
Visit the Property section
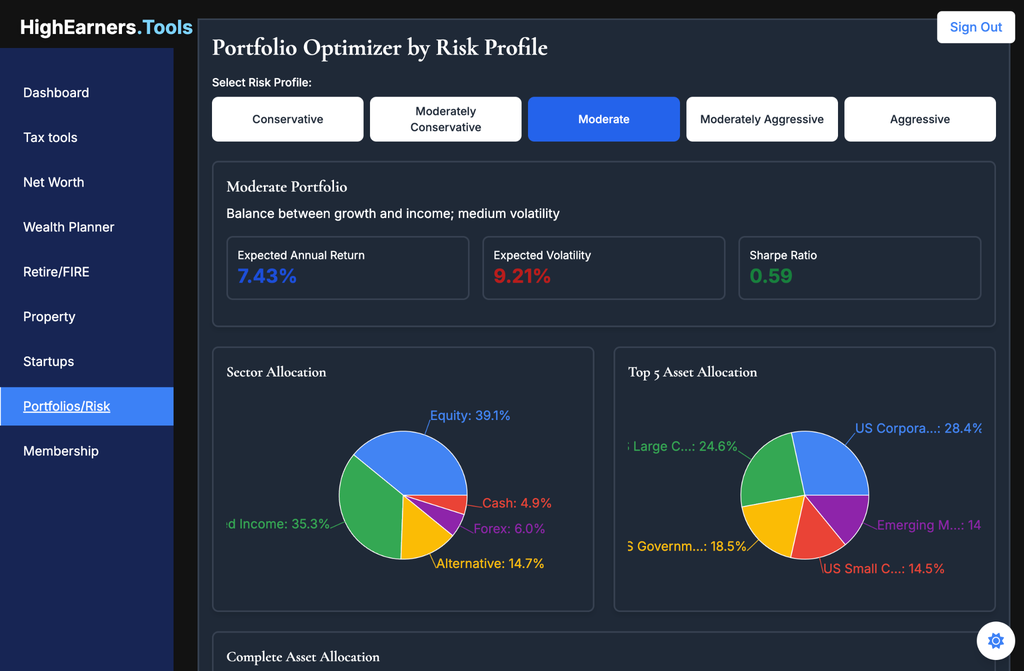pos(49,316)
